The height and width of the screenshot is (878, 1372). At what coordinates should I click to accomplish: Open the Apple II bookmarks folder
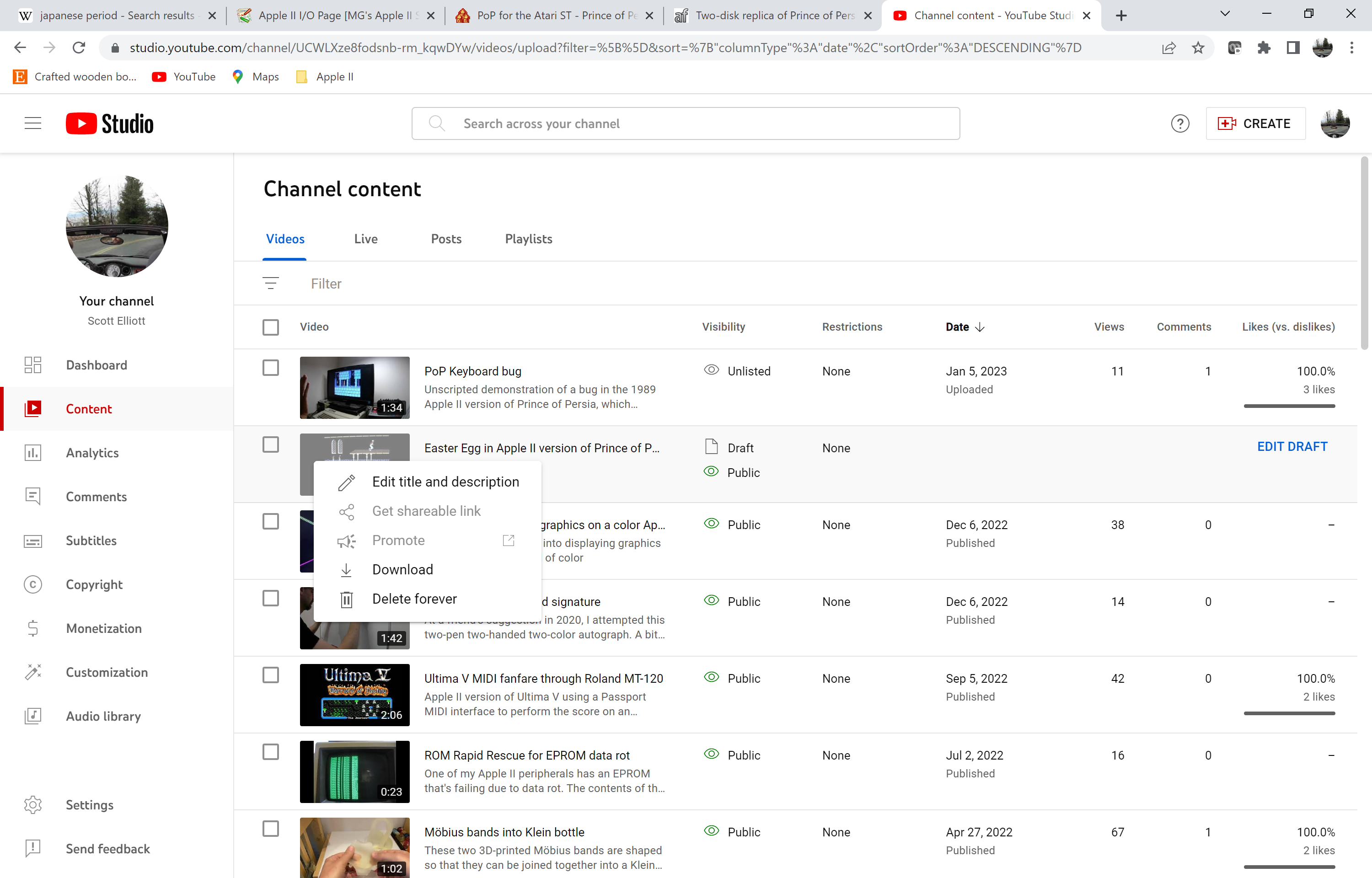click(325, 76)
